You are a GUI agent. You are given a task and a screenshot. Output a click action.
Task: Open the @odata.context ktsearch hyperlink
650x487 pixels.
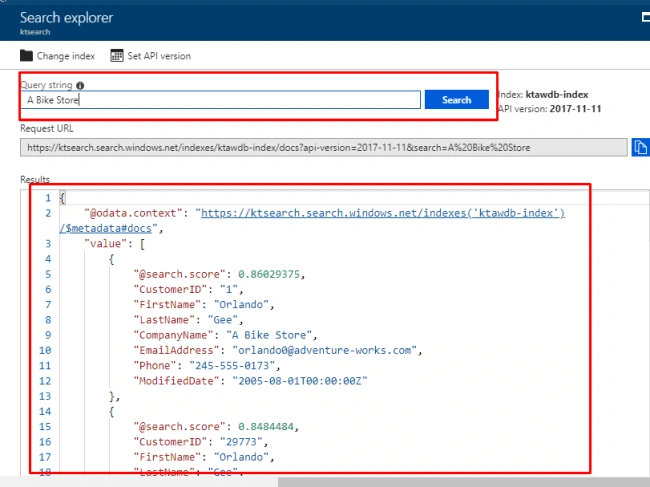[383, 213]
